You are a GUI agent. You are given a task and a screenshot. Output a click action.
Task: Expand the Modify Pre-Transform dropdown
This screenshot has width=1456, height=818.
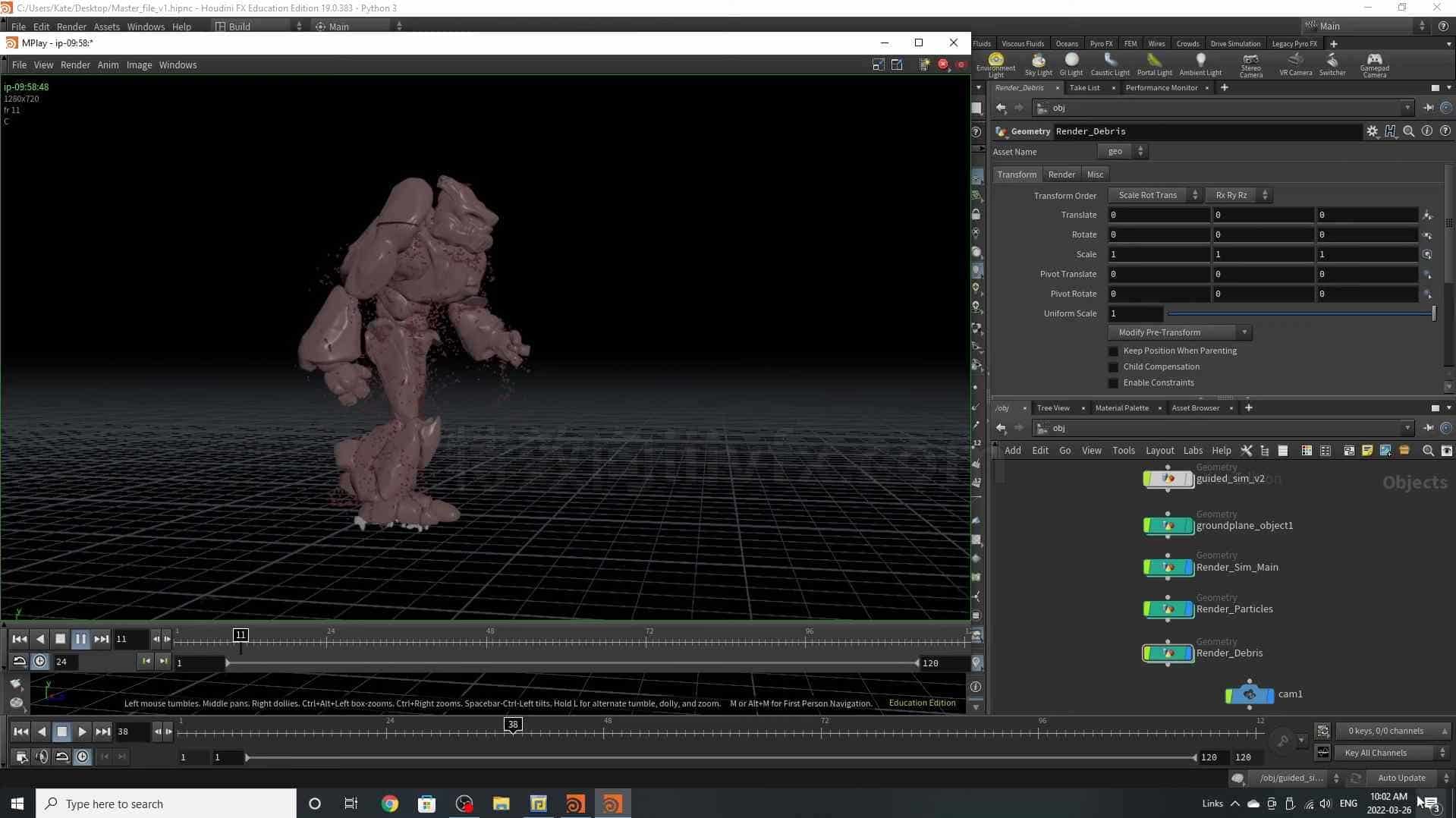[1180, 332]
